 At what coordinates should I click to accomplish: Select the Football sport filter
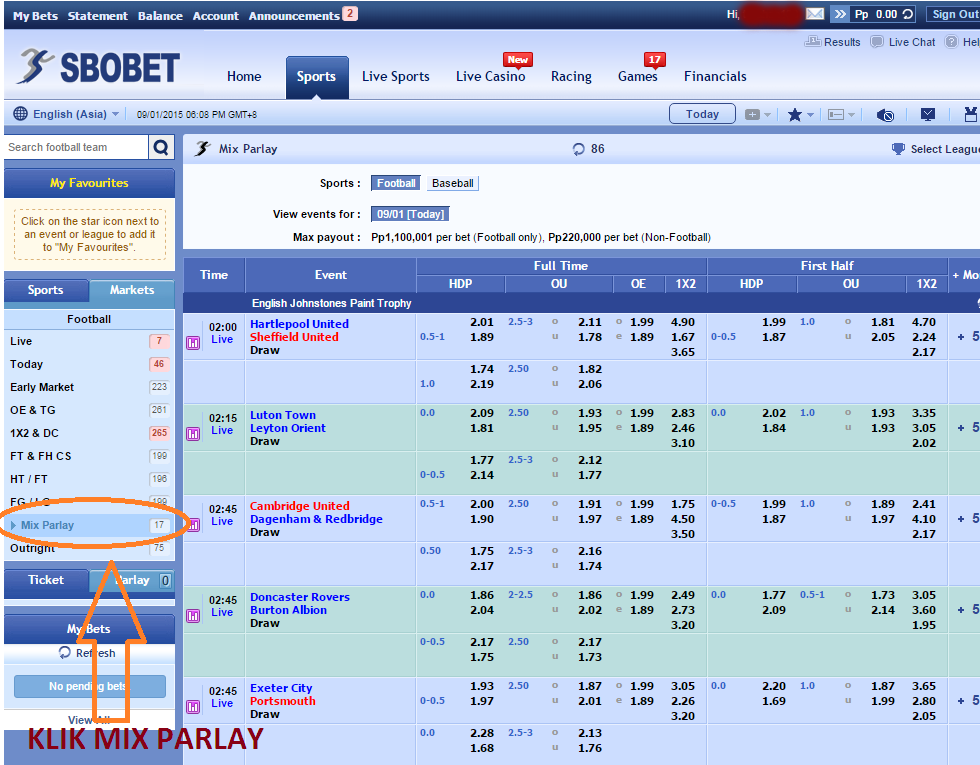[x=396, y=183]
